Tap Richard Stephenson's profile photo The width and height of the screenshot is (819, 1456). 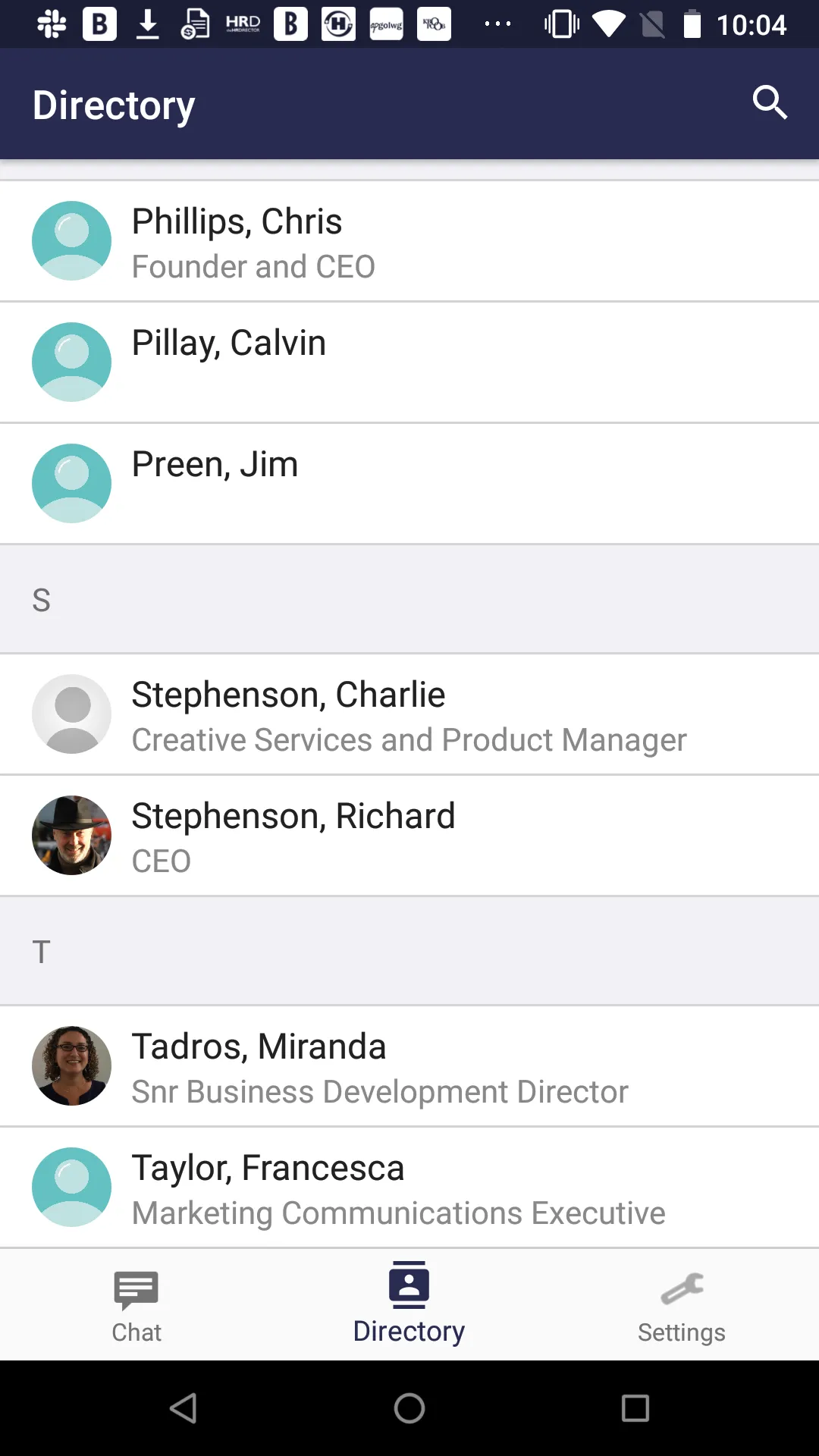[x=71, y=835]
